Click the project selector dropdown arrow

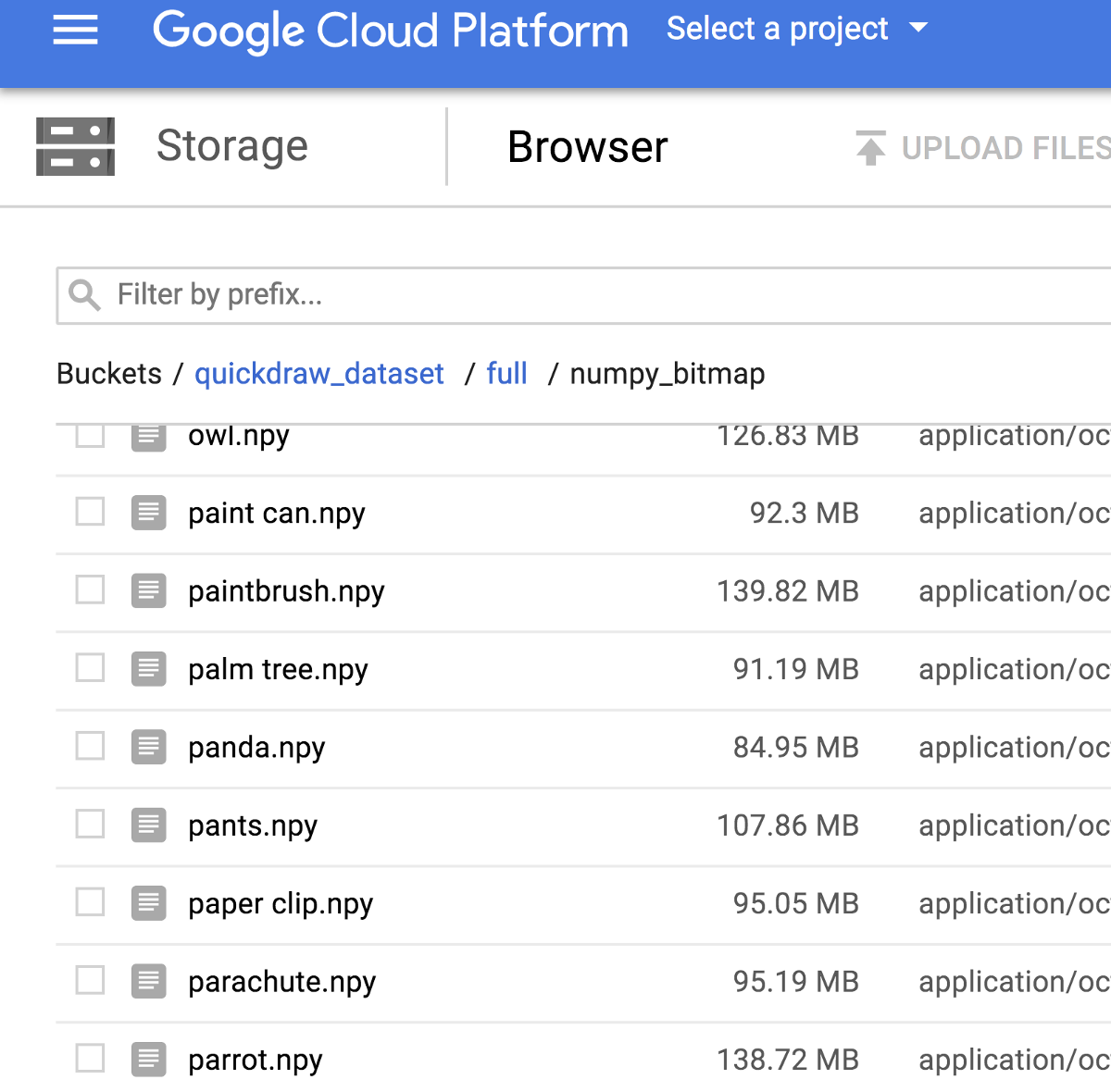tap(918, 28)
